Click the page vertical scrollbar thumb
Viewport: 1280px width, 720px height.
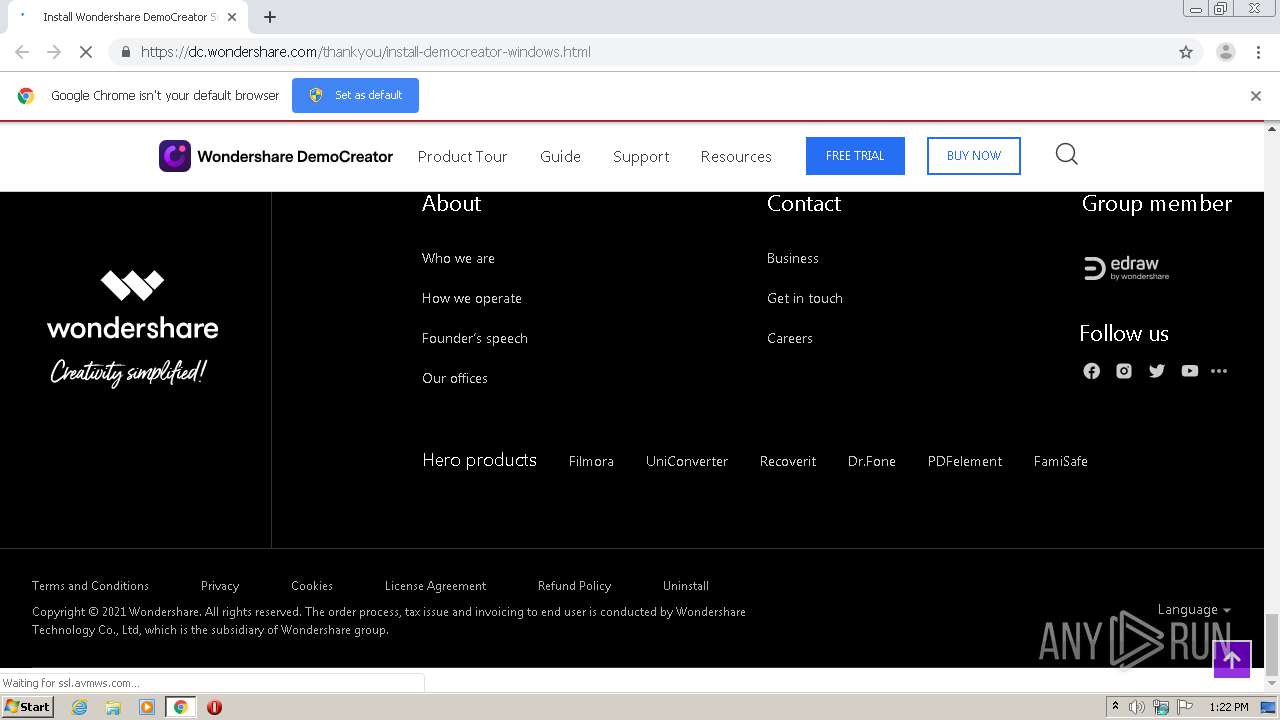1272,643
